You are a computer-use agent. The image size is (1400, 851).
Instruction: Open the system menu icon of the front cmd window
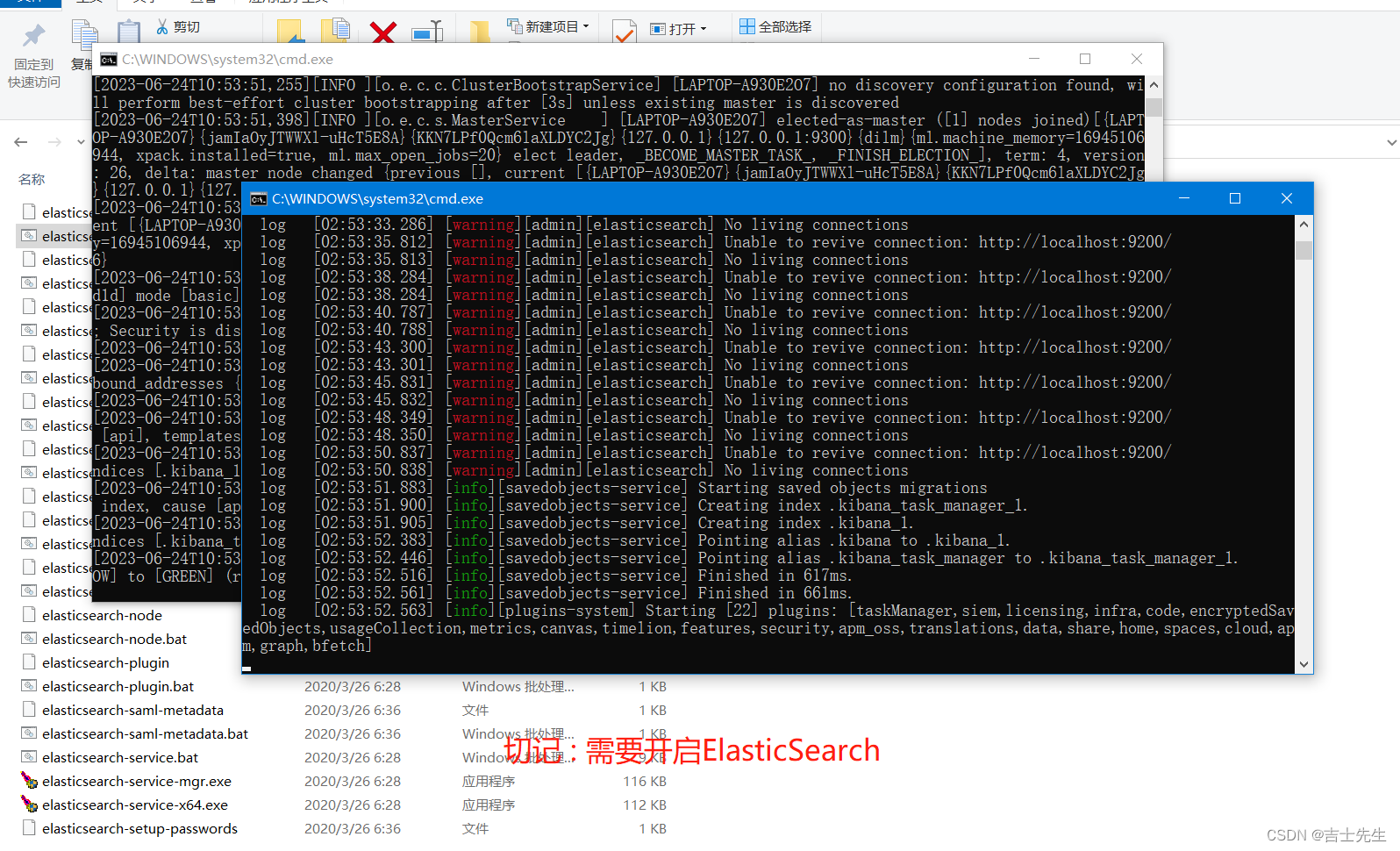[259, 199]
